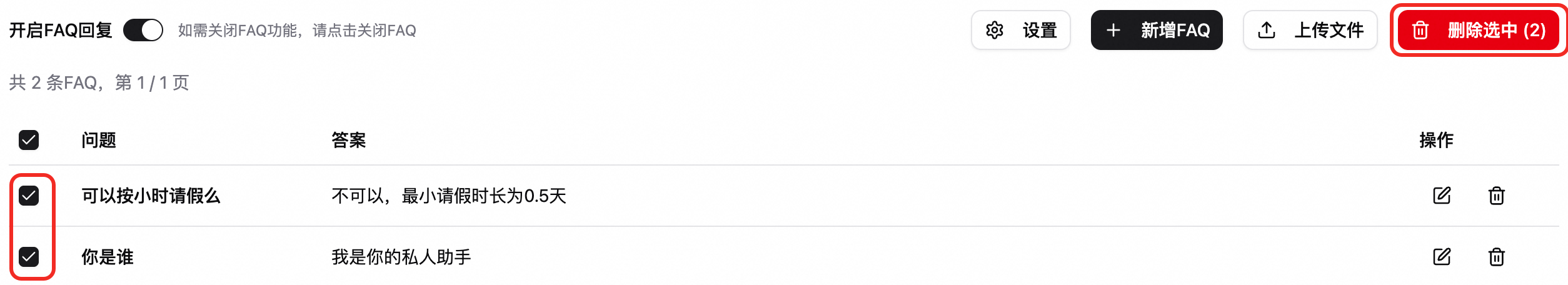This screenshot has height=285, width=1568.
Task: Click 删除选中 (2) to delete selected
Action: (1479, 30)
